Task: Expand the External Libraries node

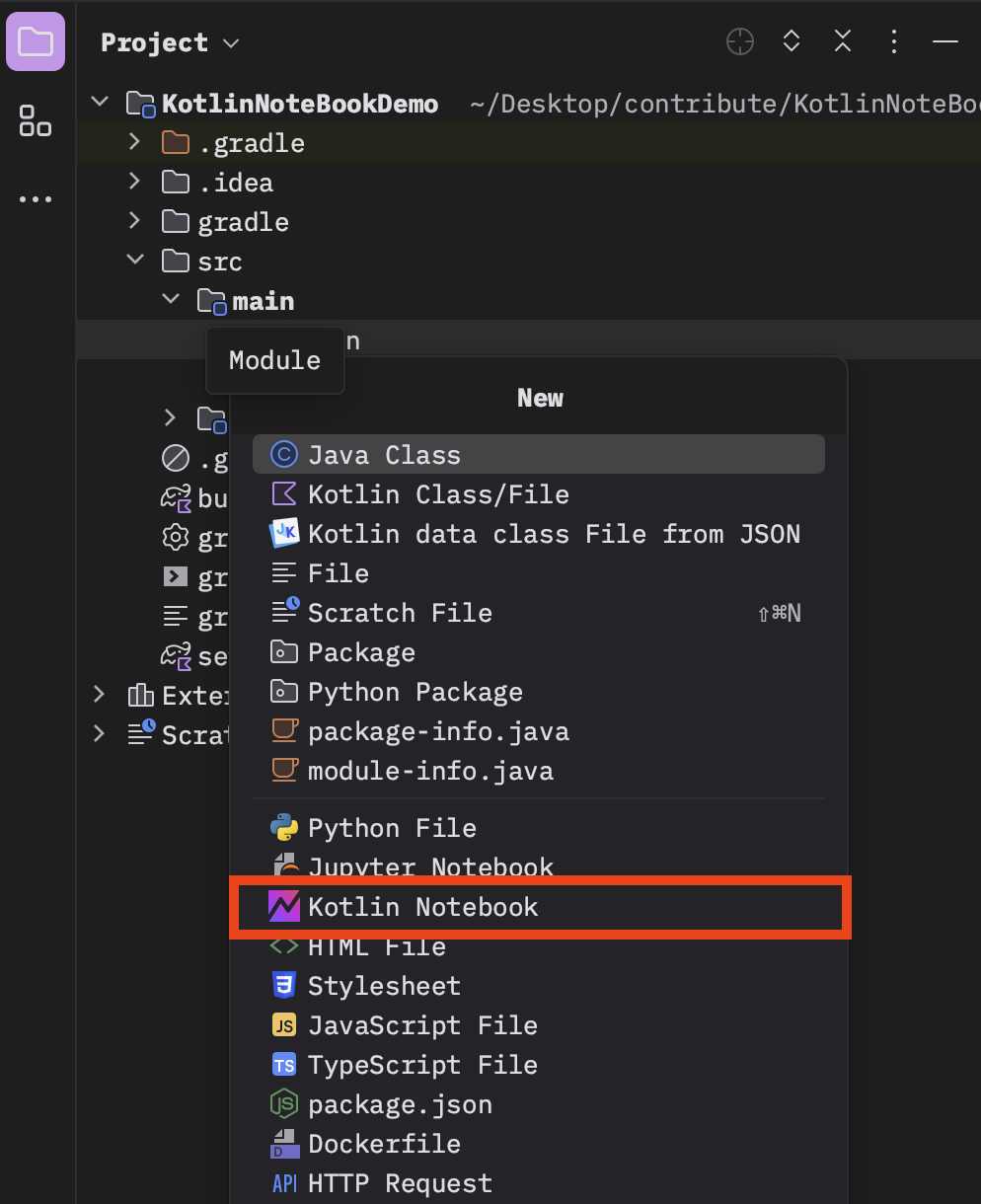Action: 99,695
